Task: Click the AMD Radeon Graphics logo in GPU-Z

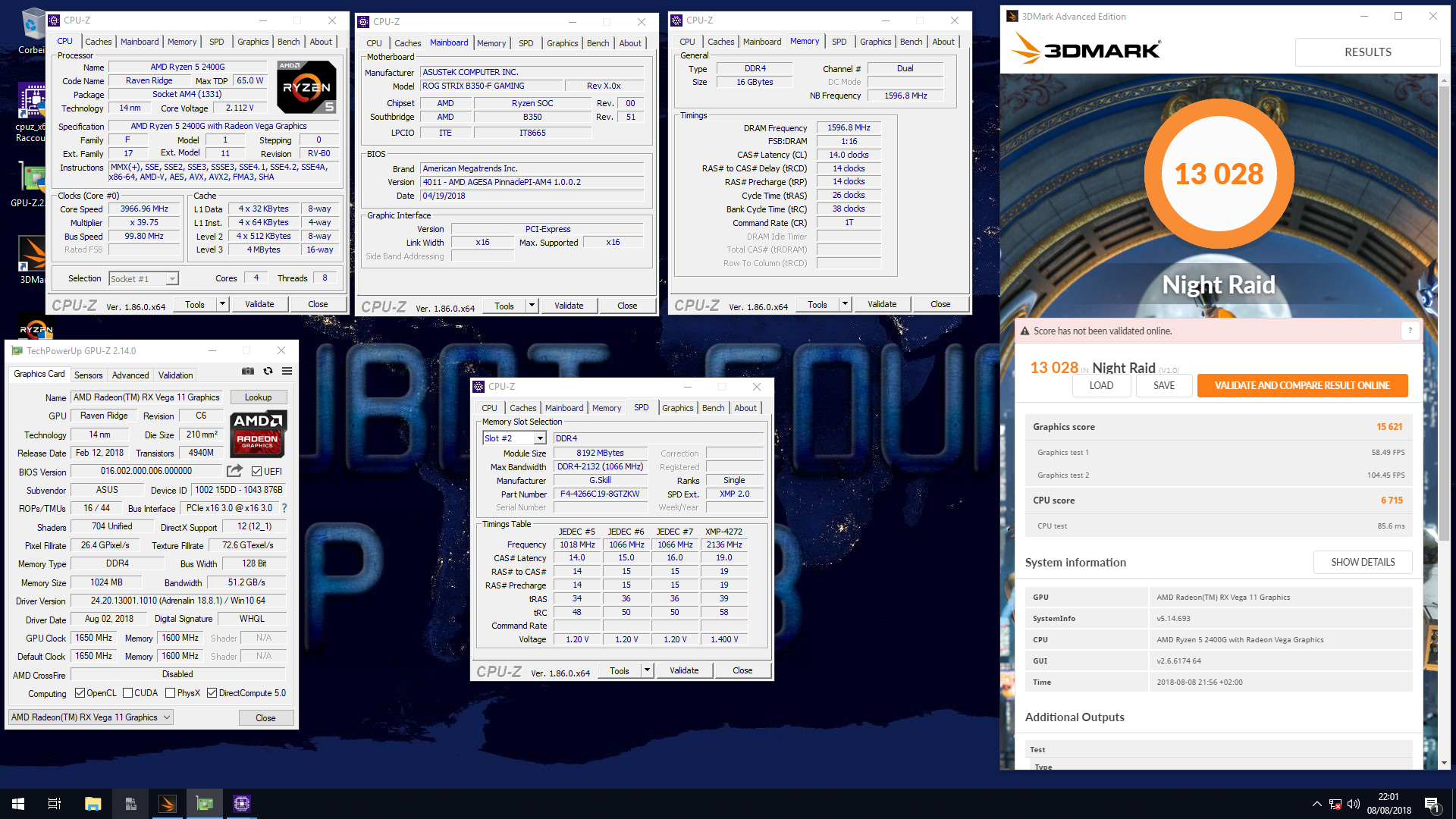Action: click(259, 435)
